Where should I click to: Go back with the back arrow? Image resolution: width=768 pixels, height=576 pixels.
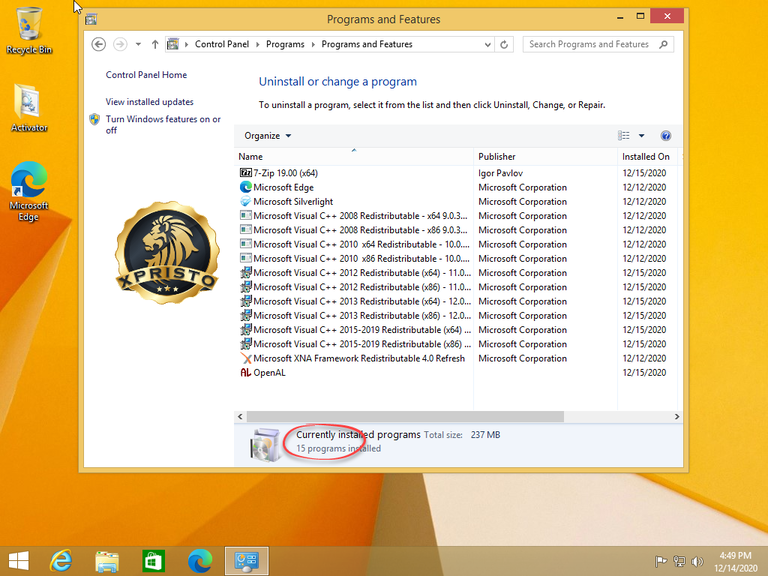point(98,44)
